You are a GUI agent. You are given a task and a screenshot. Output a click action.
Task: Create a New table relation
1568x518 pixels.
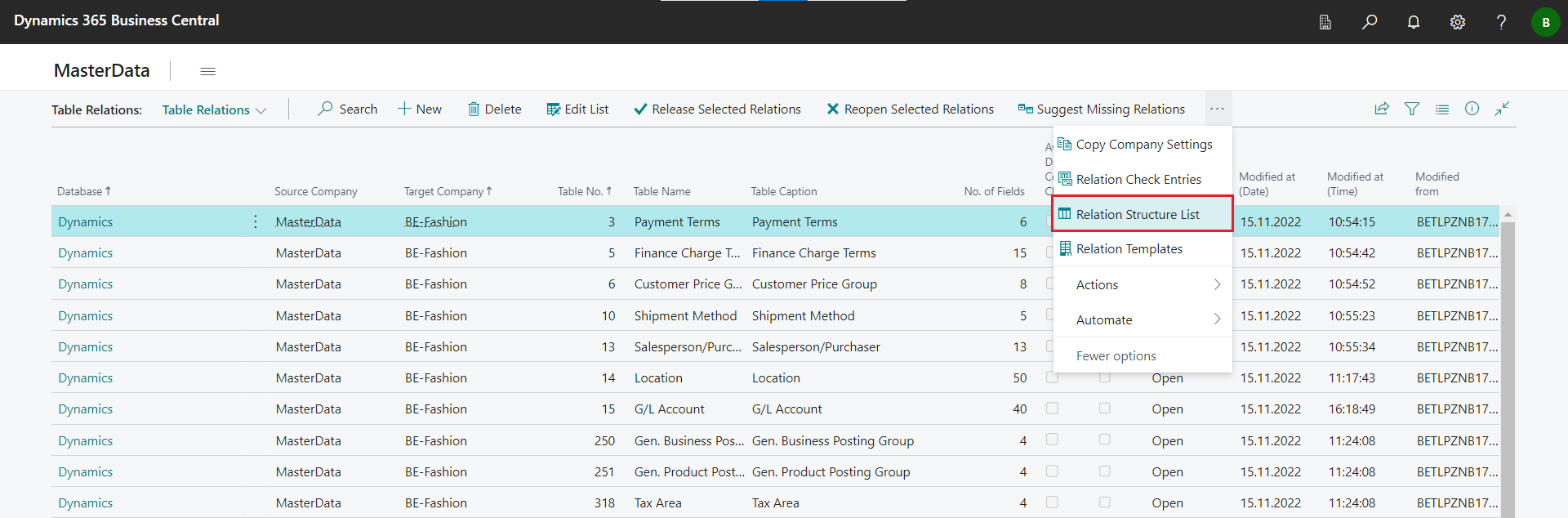pyautogui.click(x=420, y=109)
